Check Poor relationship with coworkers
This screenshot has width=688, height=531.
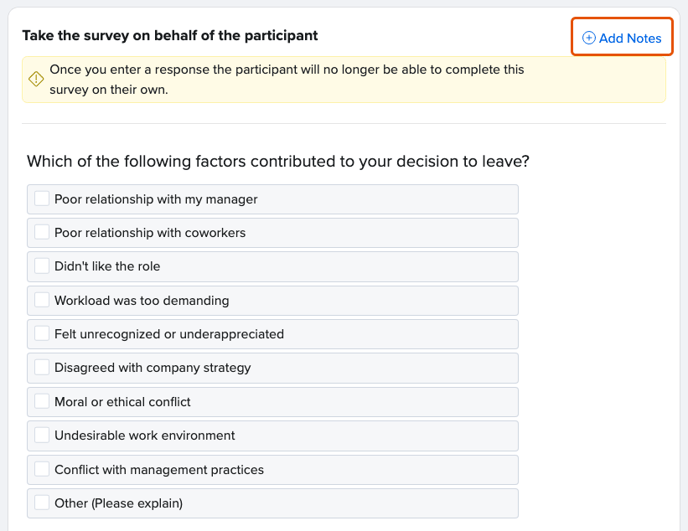click(42, 232)
